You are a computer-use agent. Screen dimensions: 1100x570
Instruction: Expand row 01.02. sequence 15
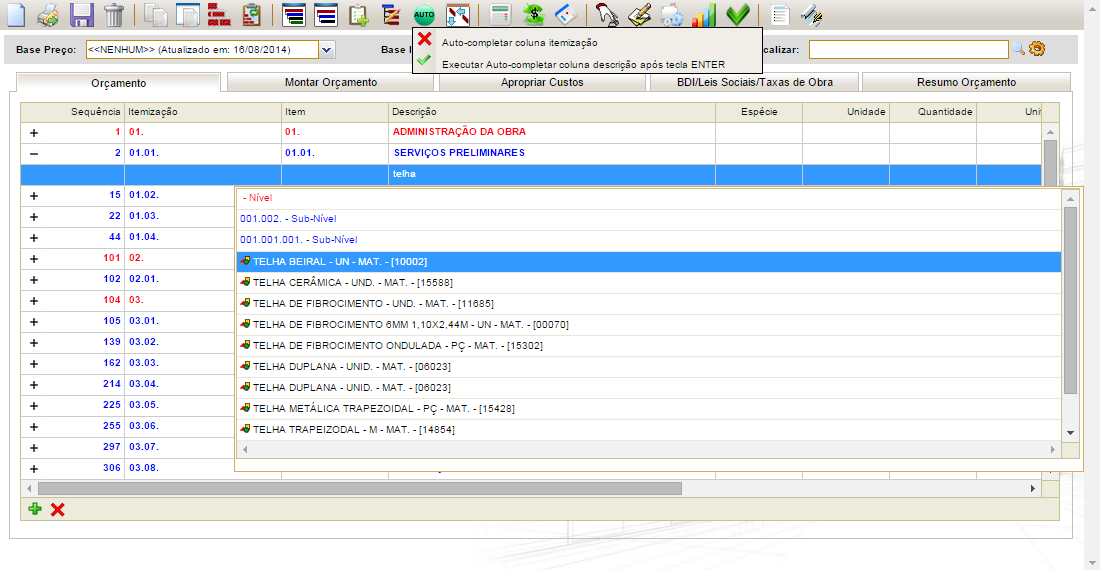(34, 196)
